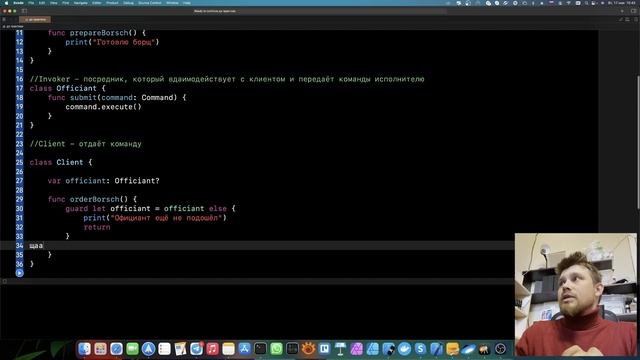Open Reminders list app in Dock
Screen dimensions: 640x360
[164, 349]
